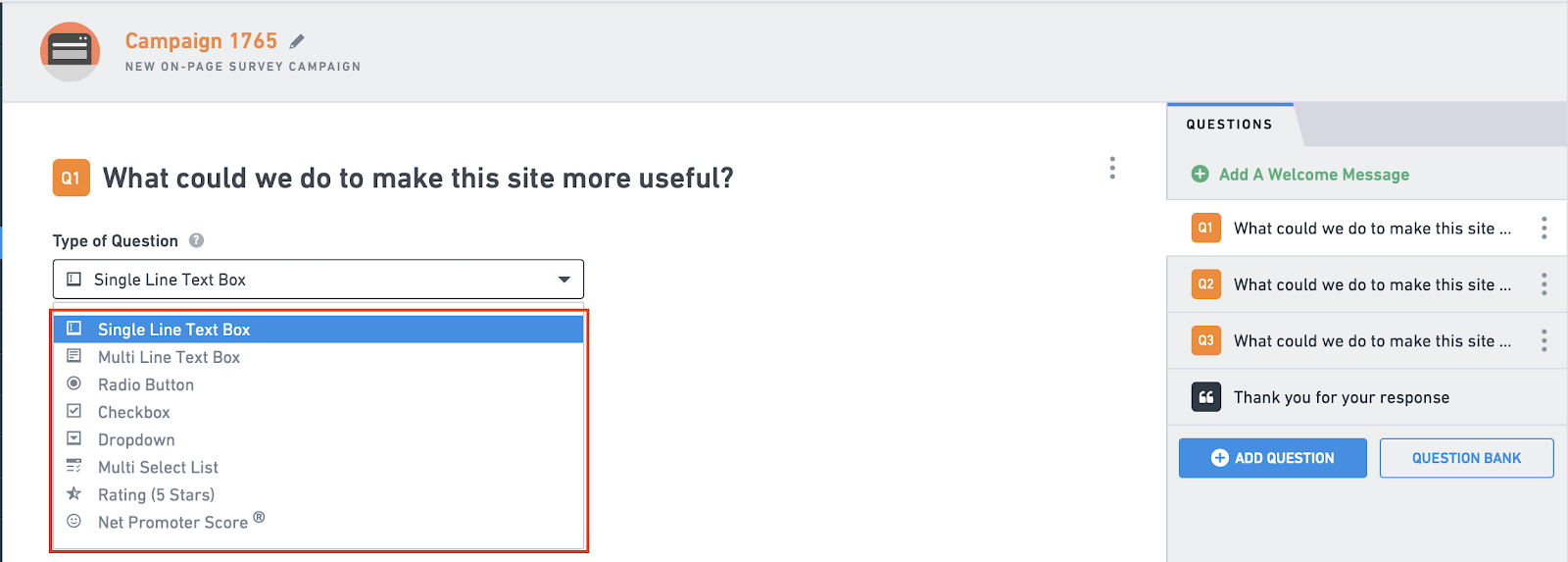Expand the Type of Question dropdown arrow
The width and height of the screenshot is (1568, 562).
click(x=564, y=280)
